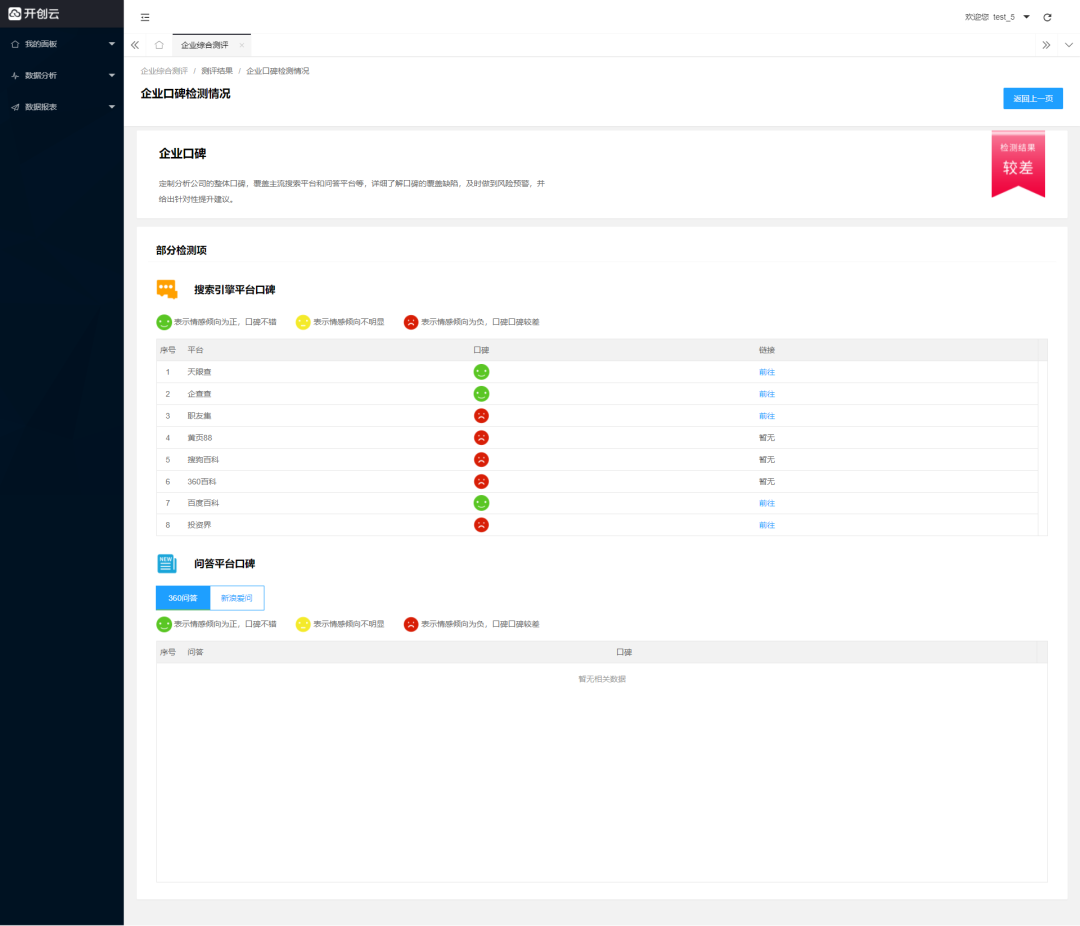Switch to 新浪爱问 tab

pyautogui.click(x=237, y=598)
